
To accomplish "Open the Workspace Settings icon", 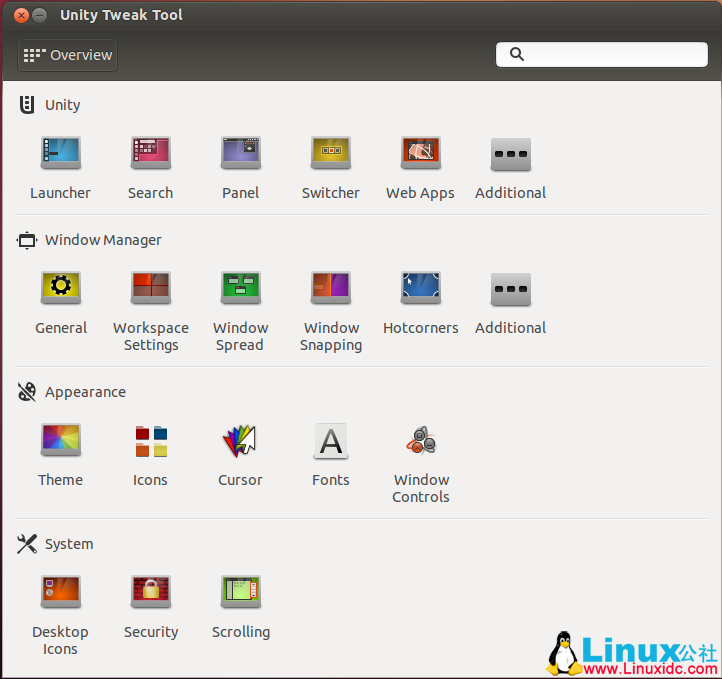I will 151,288.
